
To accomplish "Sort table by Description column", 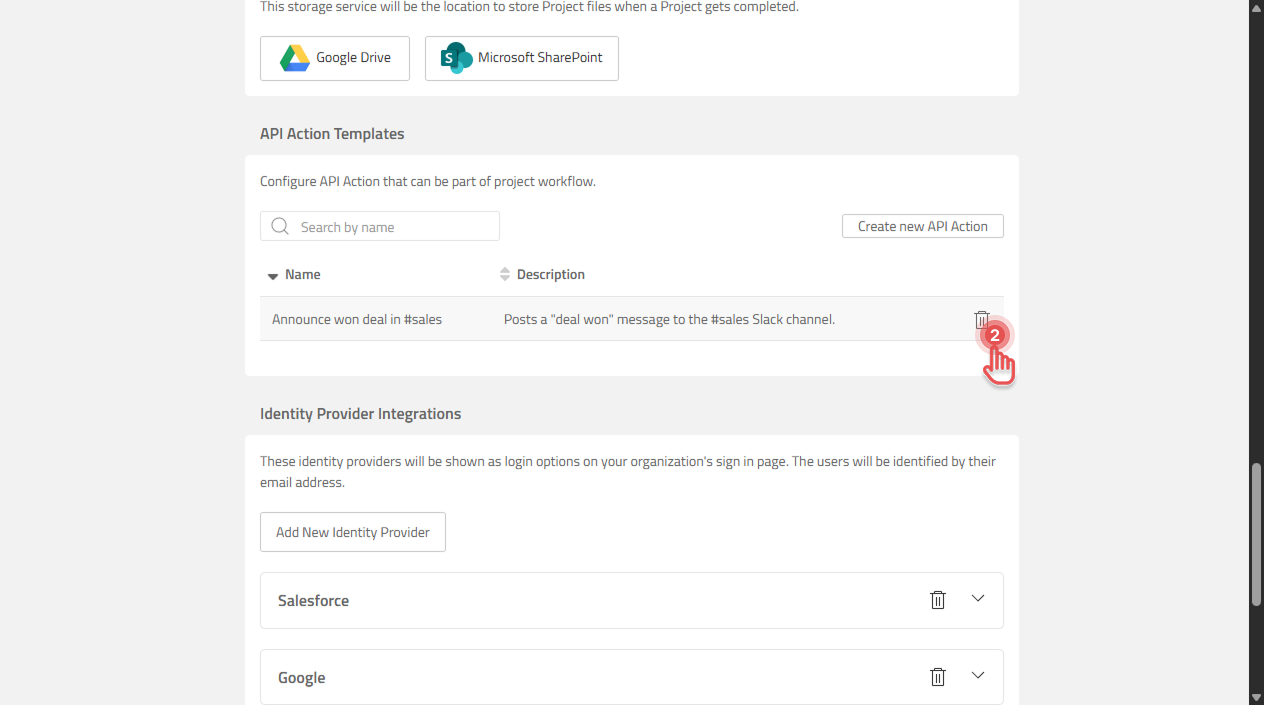I will click(x=542, y=274).
